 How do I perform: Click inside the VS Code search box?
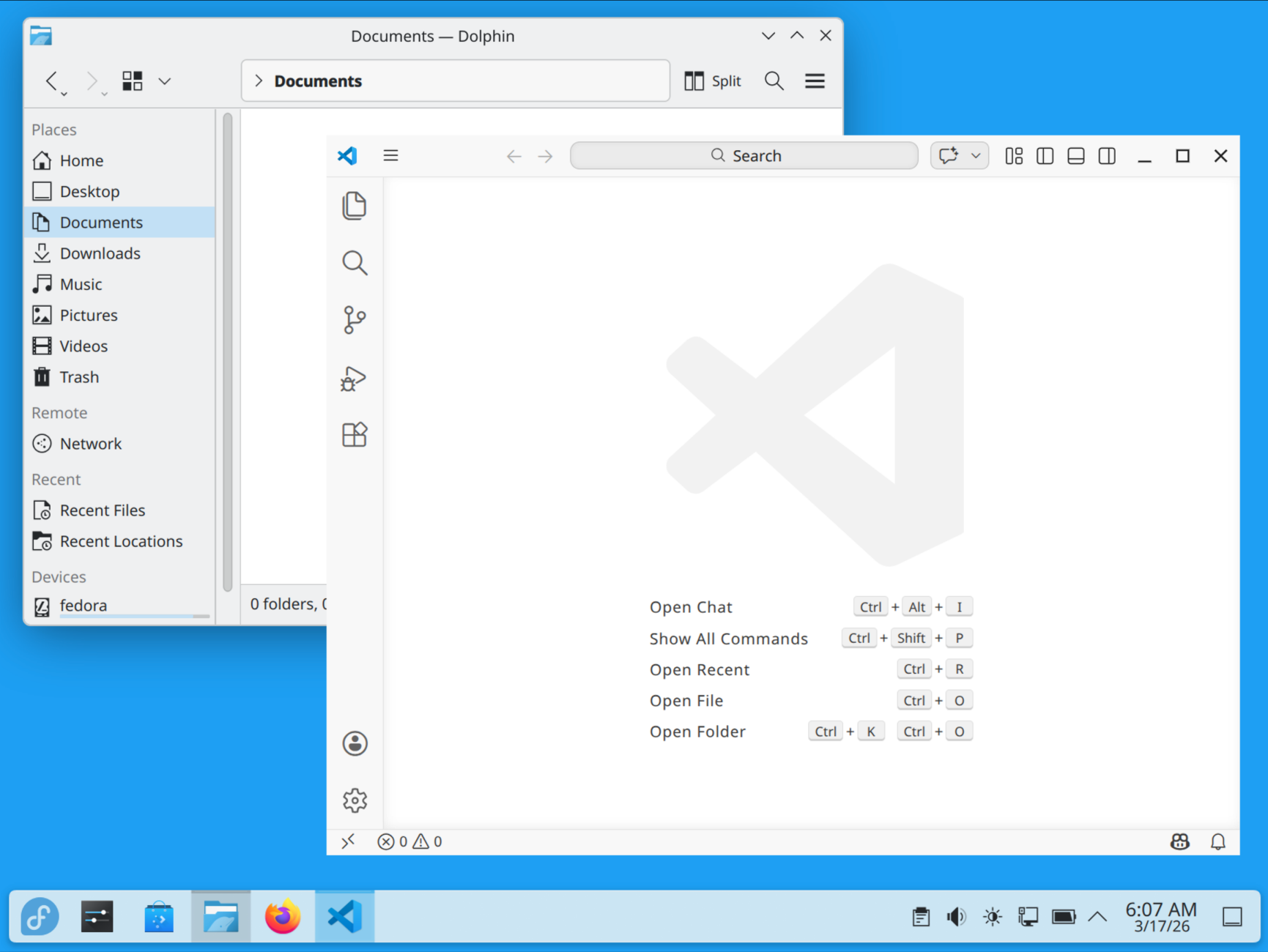point(744,155)
